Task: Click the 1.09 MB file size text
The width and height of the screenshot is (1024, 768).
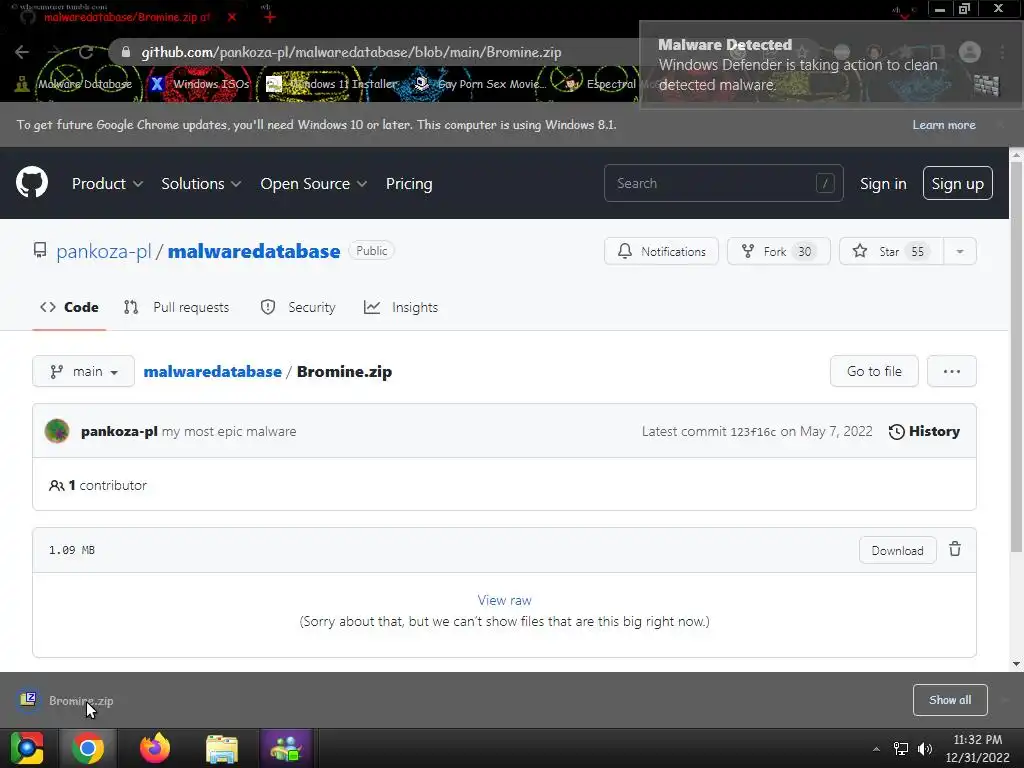Action: pos(72,550)
